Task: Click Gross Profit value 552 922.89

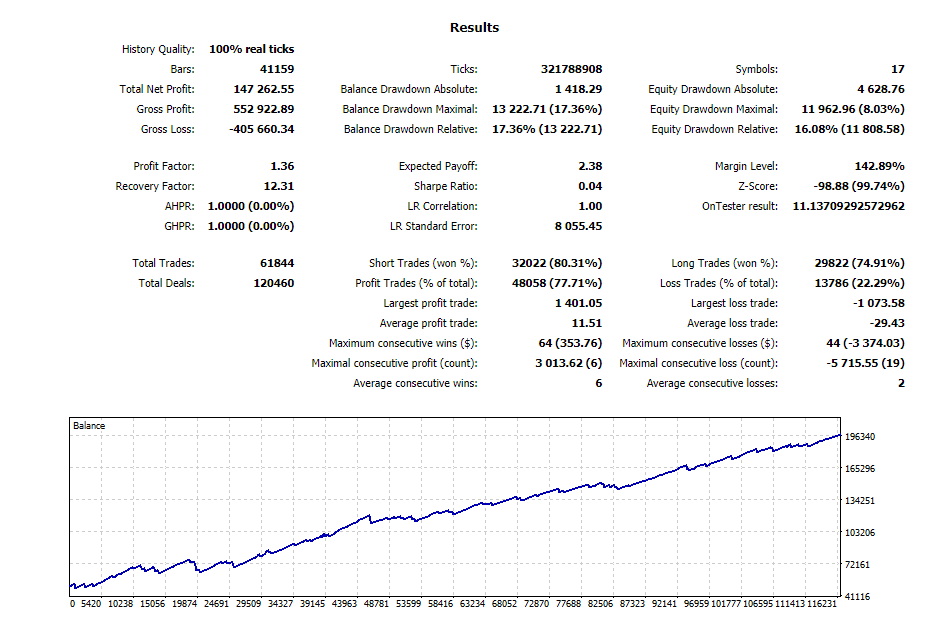Action: [x=264, y=109]
